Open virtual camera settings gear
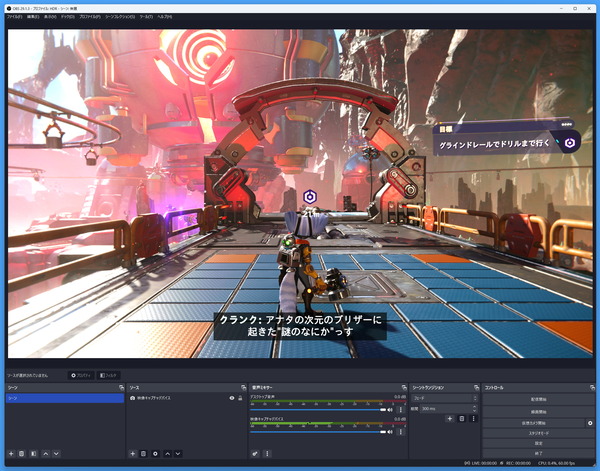600x471 pixels. click(x=590, y=423)
